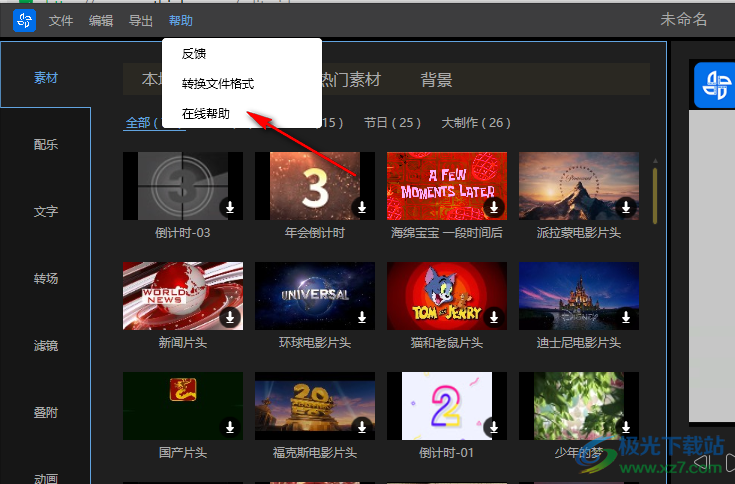Click the 海绵宝宝 一段时间后 caption
This screenshot has width=735, height=484.
(447, 233)
